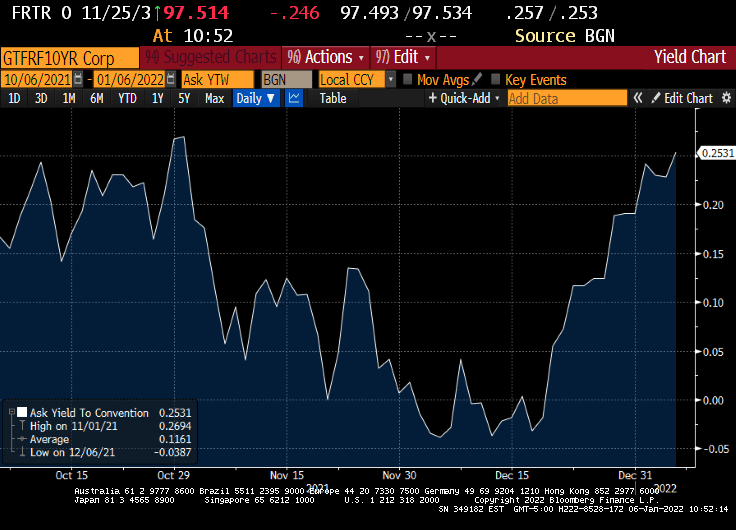Enable the Mov Avgs checkbox
The image size is (736, 530).
408,79
